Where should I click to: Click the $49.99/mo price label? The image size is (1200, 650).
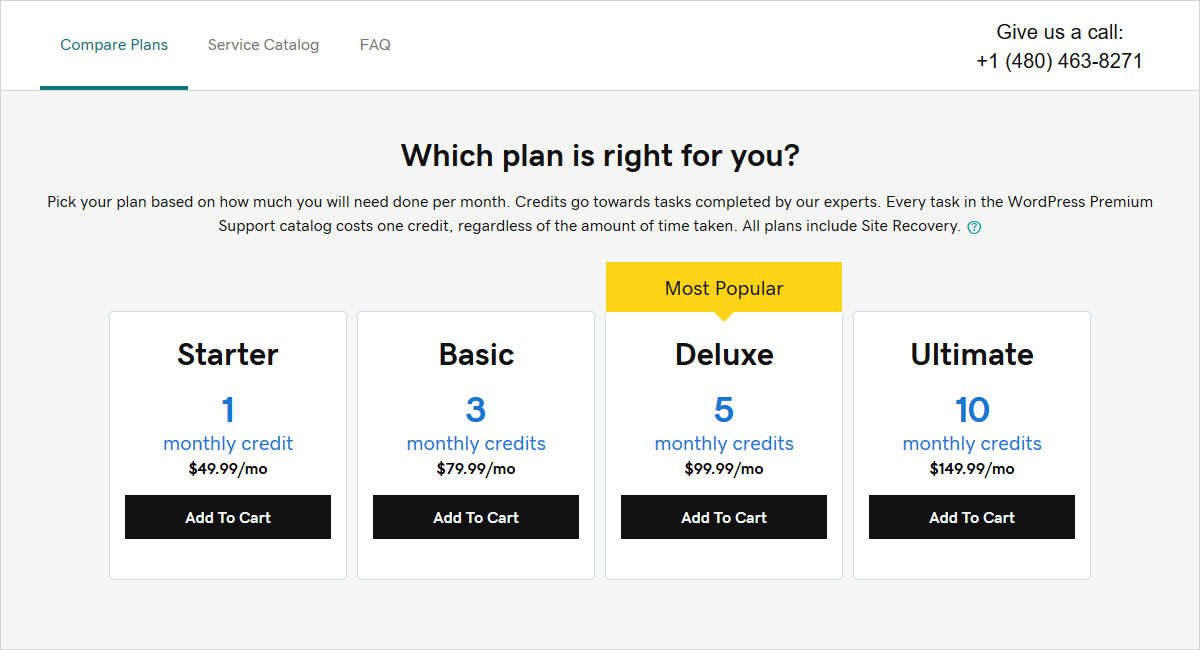[228, 468]
